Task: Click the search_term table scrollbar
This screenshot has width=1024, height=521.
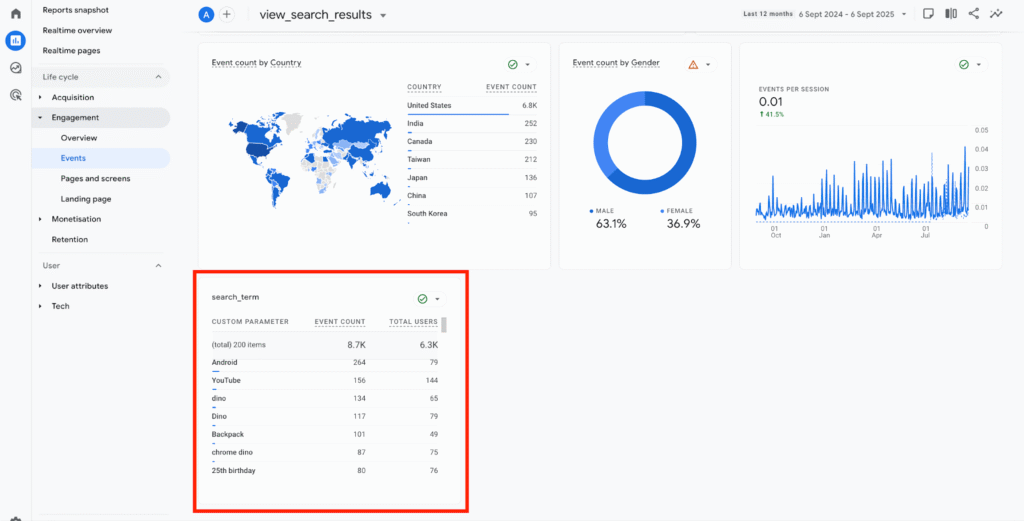Action: (444, 325)
